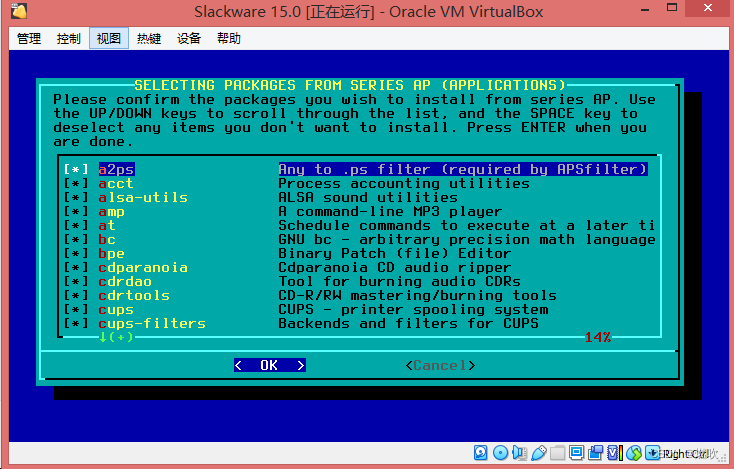Maximize the VirtualBox window
This screenshot has width=734, height=469.
click(672, 8)
